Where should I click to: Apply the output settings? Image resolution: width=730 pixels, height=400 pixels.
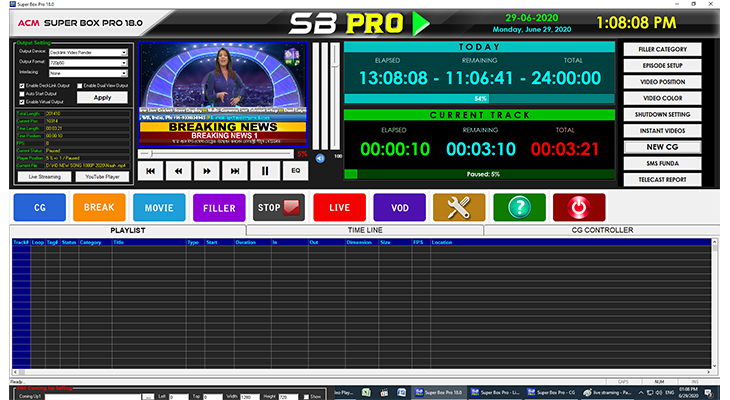click(x=102, y=97)
